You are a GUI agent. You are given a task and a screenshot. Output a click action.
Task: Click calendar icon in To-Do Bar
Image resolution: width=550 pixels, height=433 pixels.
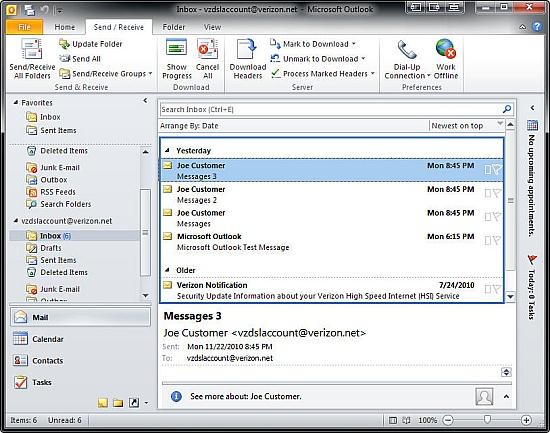532,125
